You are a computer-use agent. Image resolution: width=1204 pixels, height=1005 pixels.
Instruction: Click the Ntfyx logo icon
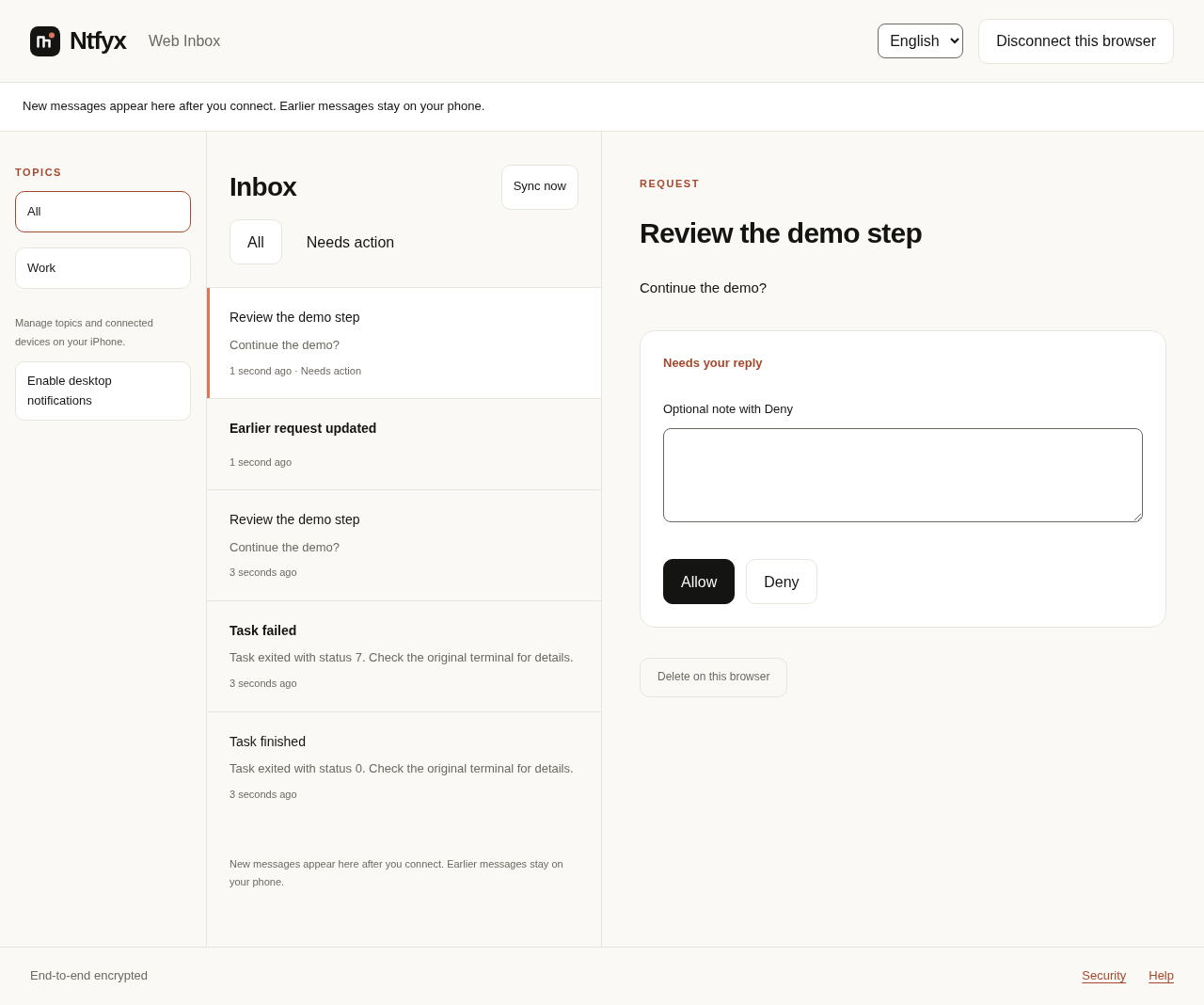tap(45, 41)
